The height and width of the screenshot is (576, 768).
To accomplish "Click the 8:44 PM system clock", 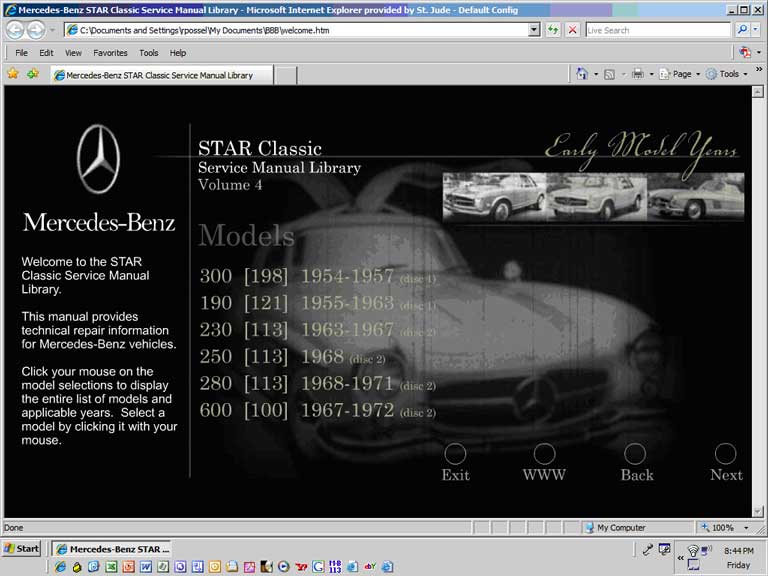I will click(x=739, y=551).
